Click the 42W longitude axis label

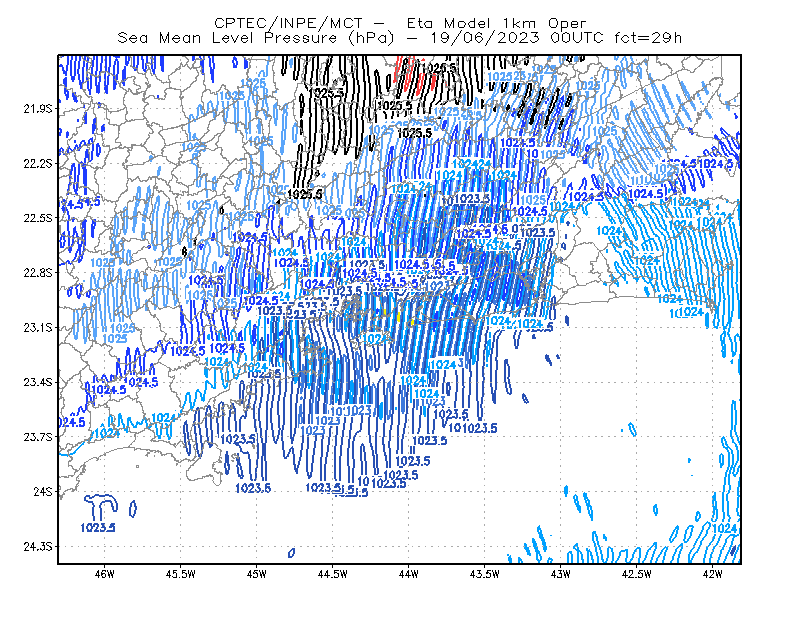coord(712,574)
